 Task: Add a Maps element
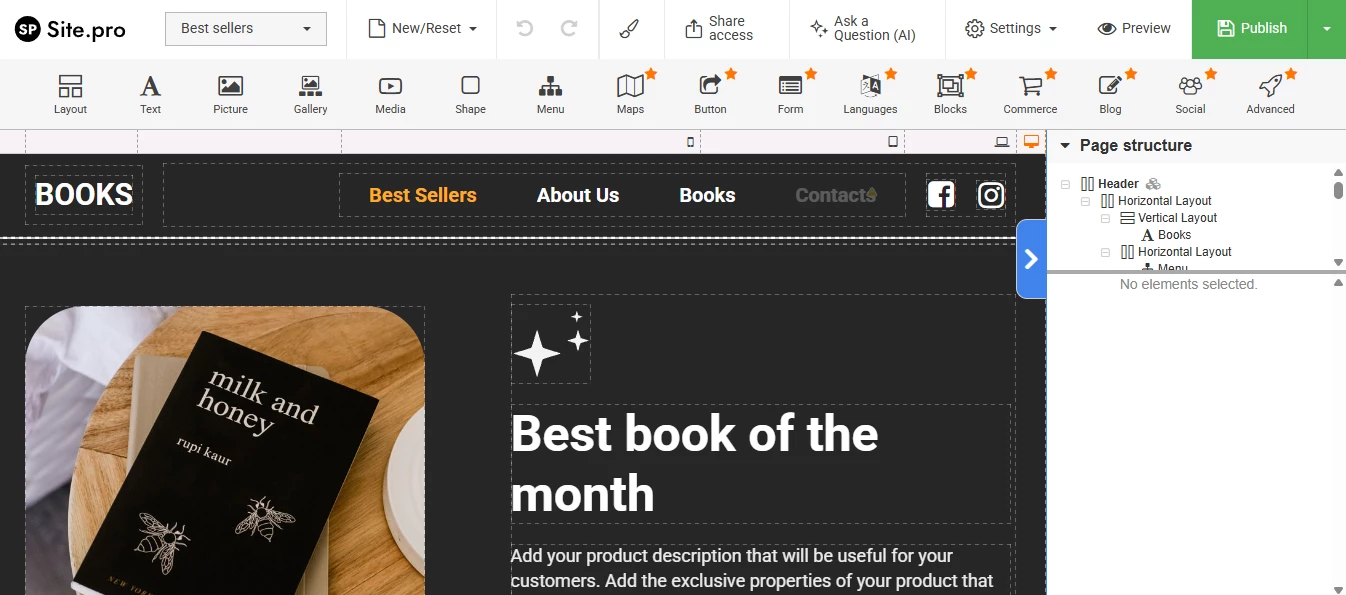tap(630, 93)
